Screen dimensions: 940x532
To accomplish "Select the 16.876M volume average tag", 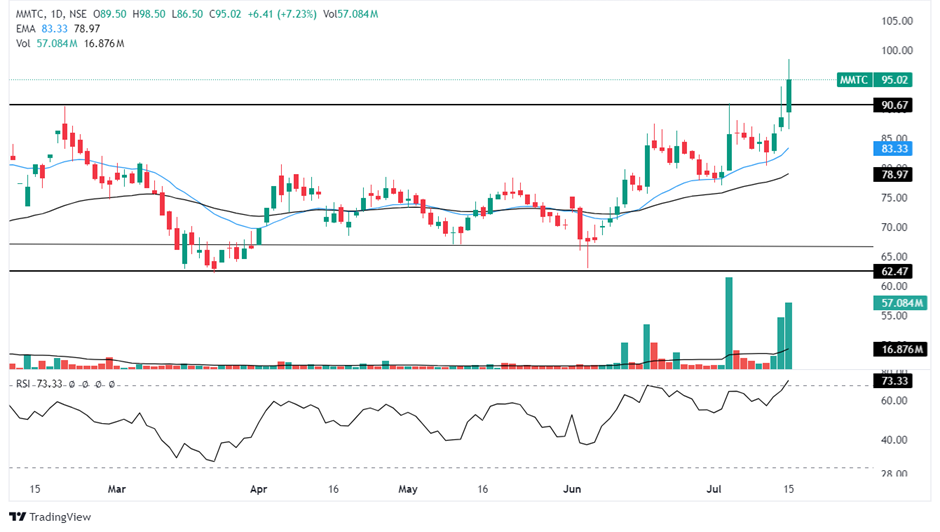I will (899, 349).
